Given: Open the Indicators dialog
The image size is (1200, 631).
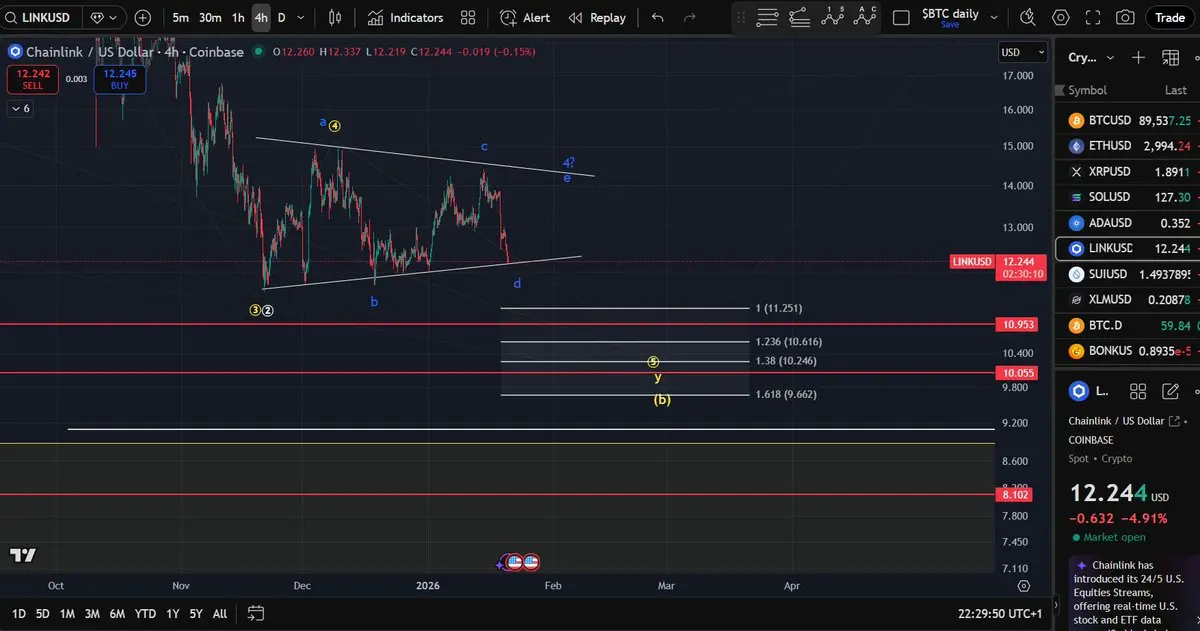Looking at the screenshot, I should (405, 18).
